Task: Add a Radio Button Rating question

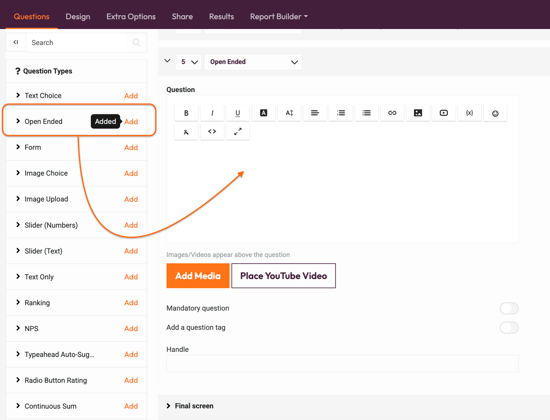Action: point(131,380)
